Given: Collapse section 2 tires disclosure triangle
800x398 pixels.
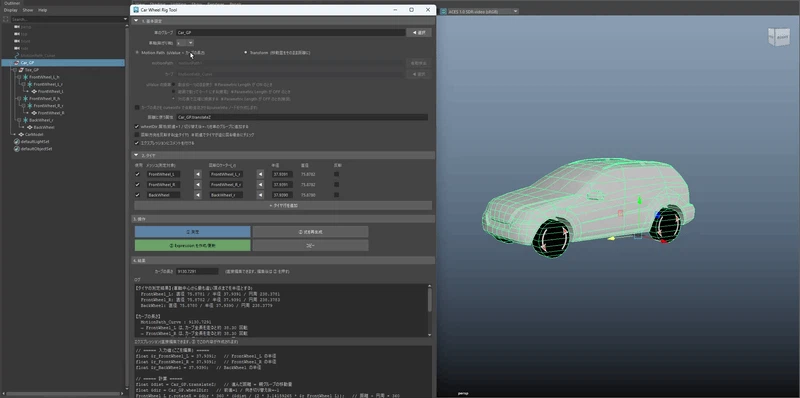Looking at the screenshot, I should click(136, 155).
